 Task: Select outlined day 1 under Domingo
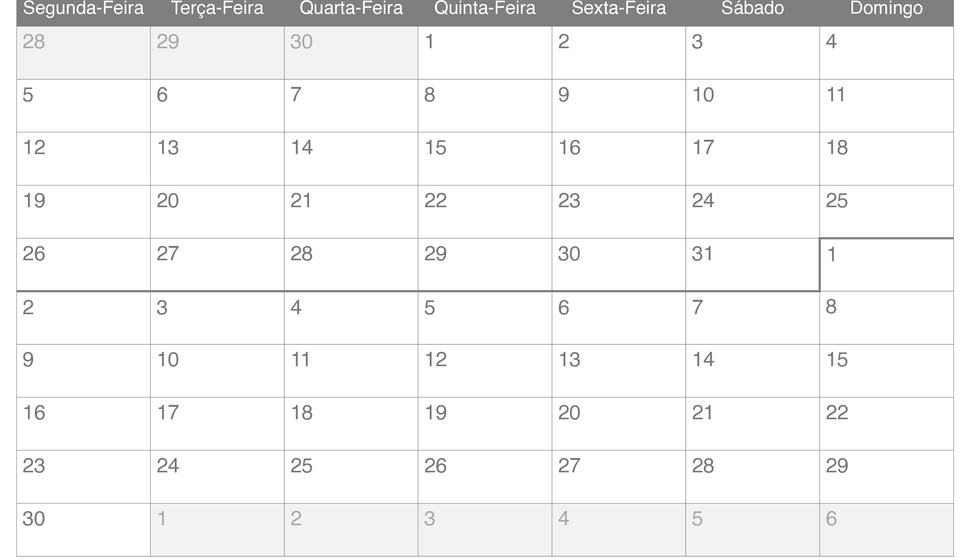(886, 265)
